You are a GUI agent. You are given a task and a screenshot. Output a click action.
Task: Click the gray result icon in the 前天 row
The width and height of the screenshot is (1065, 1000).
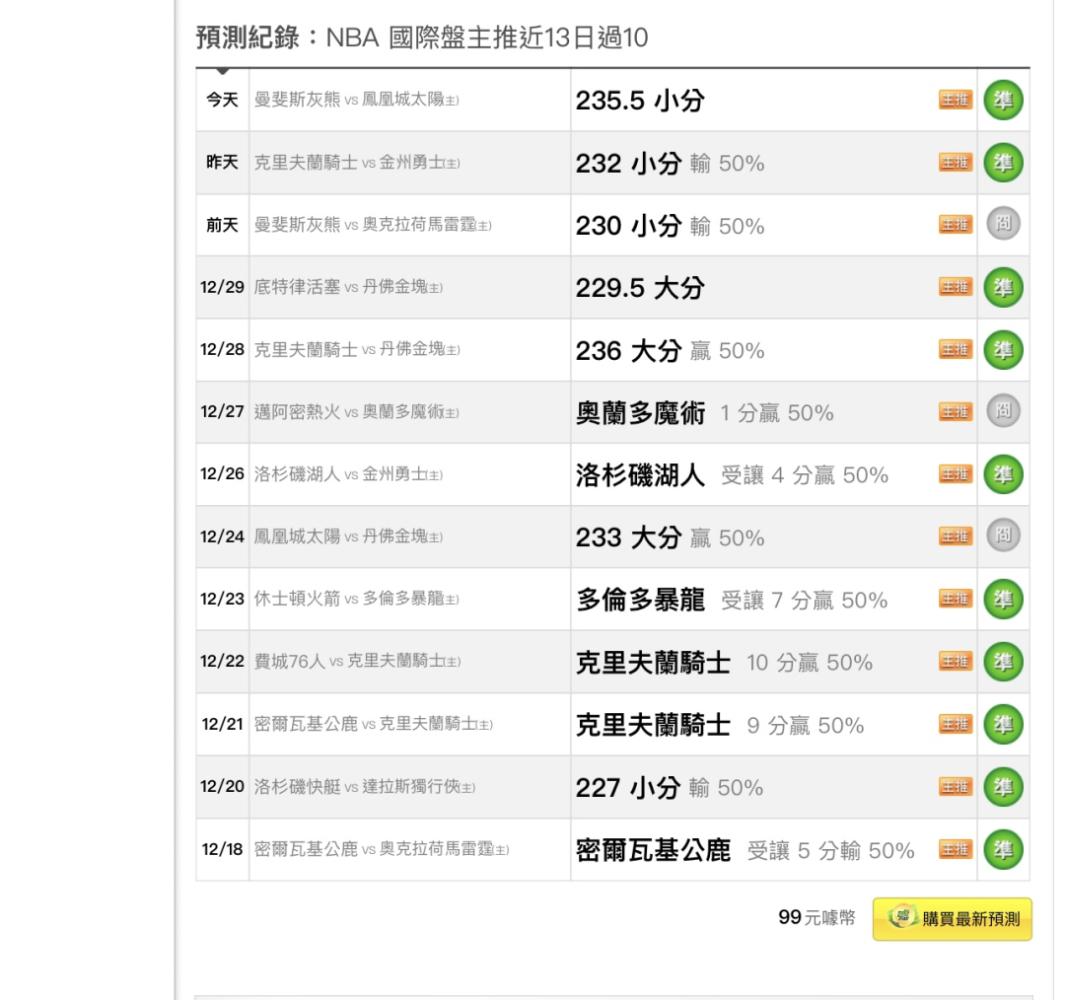tap(1003, 224)
